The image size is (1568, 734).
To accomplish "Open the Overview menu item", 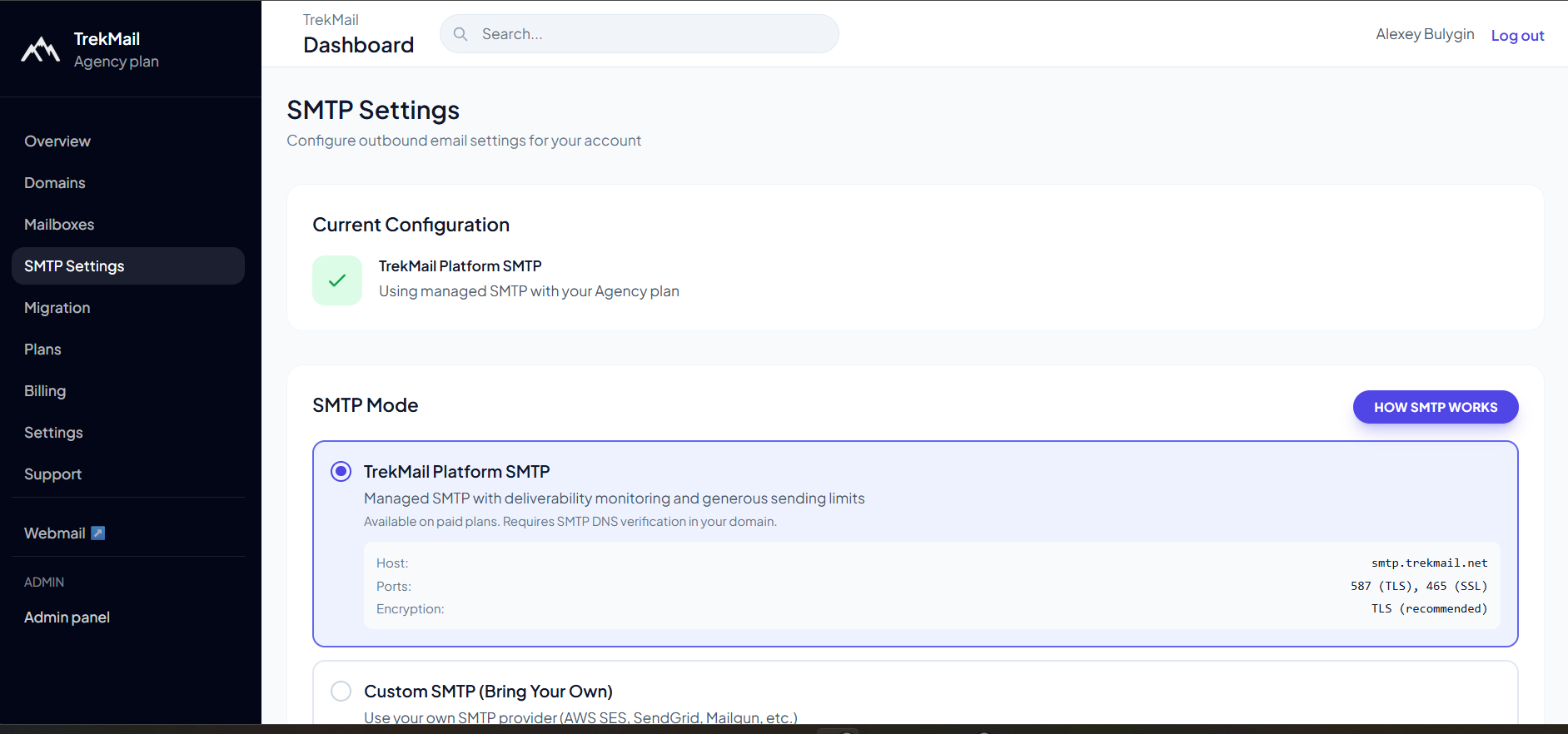I will (x=57, y=141).
